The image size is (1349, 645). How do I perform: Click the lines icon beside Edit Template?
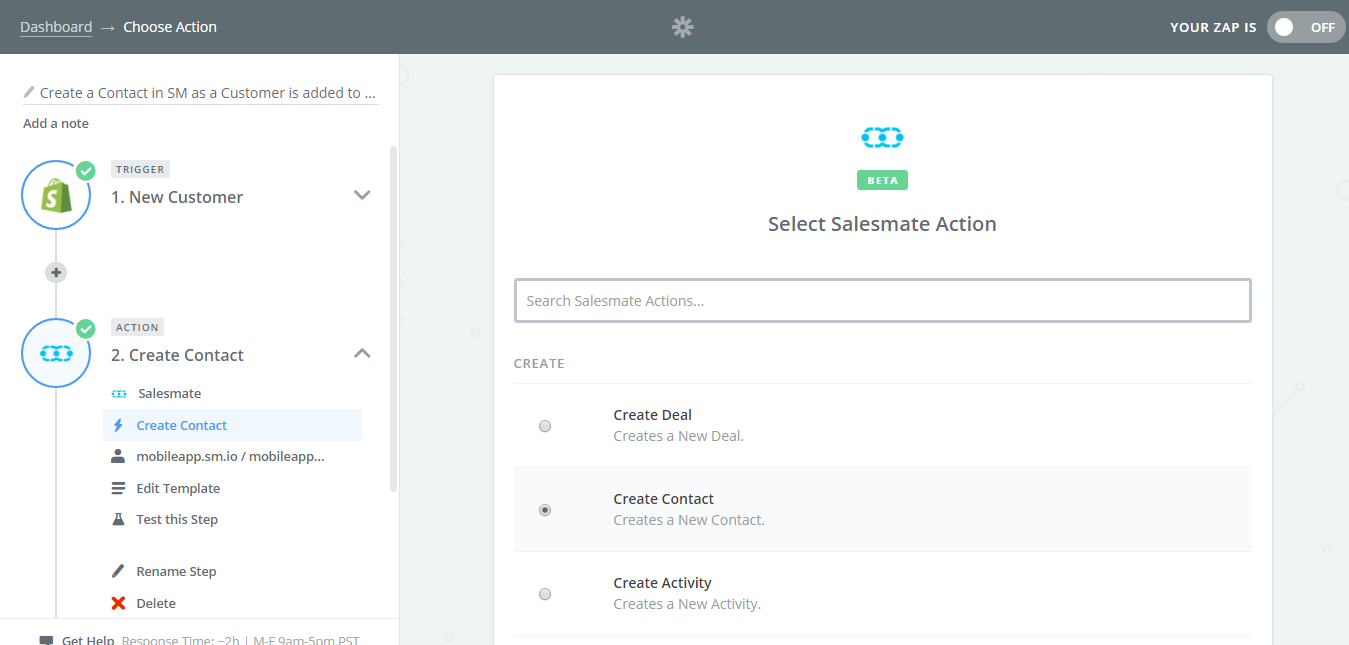click(118, 488)
